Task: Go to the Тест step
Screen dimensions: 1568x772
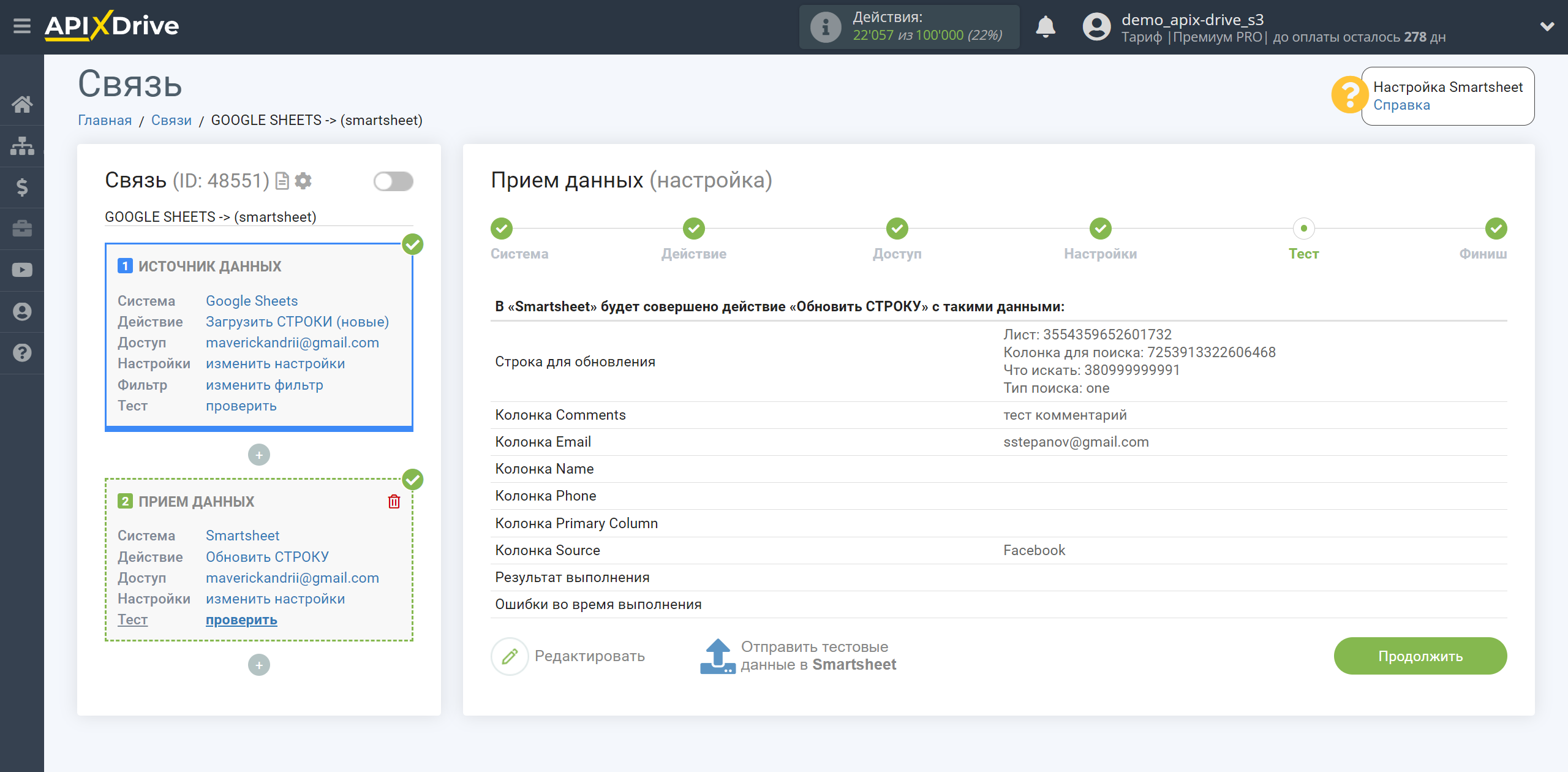Action: (x=1303, y=229)
